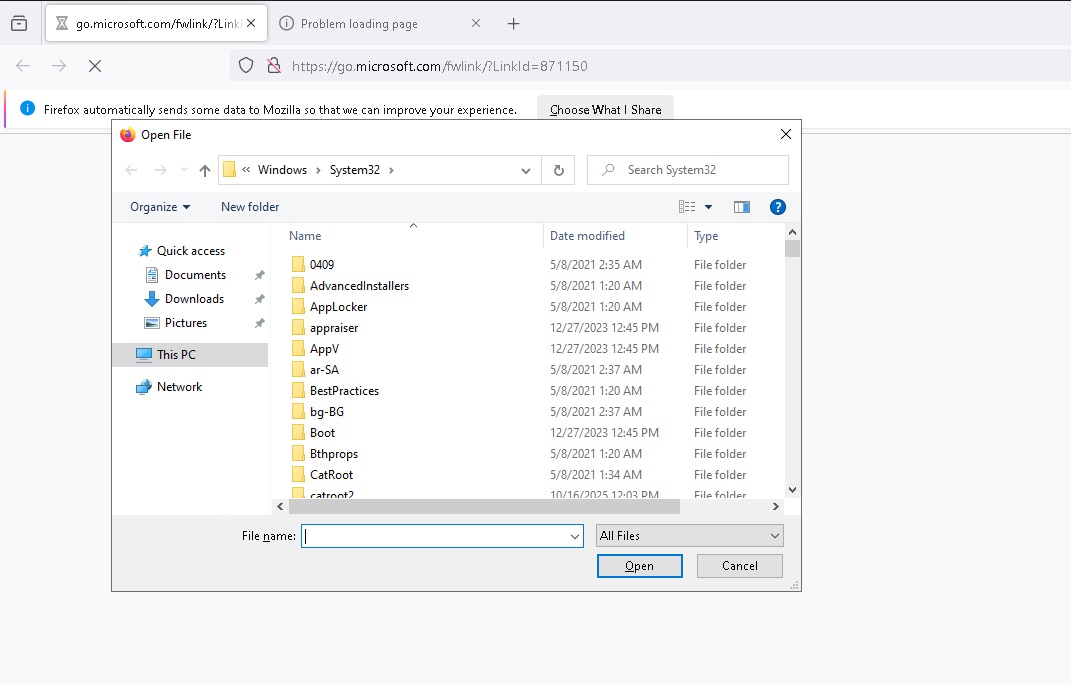This screenshot has height=684, width=1071.
Task: Open Downloads in navigation pane
Action: 194,299
